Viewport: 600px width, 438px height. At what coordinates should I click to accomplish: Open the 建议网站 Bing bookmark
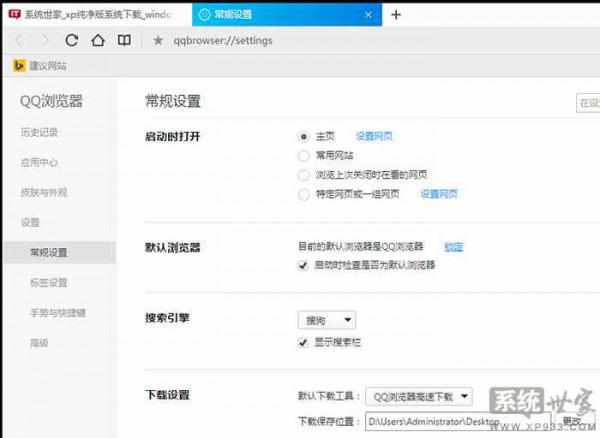tap(40, 66)
